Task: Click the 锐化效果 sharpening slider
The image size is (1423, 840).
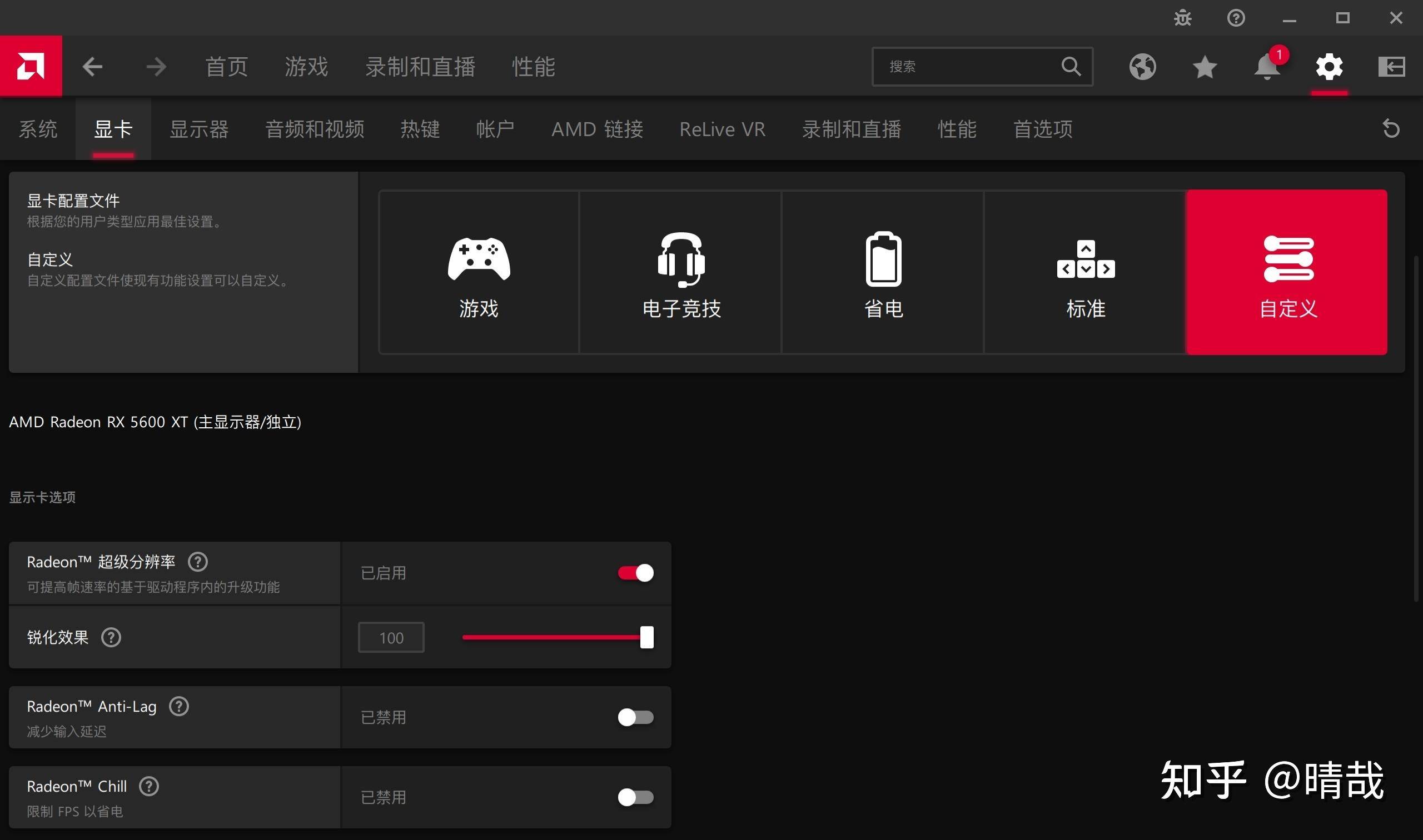Action: point(558,637)
